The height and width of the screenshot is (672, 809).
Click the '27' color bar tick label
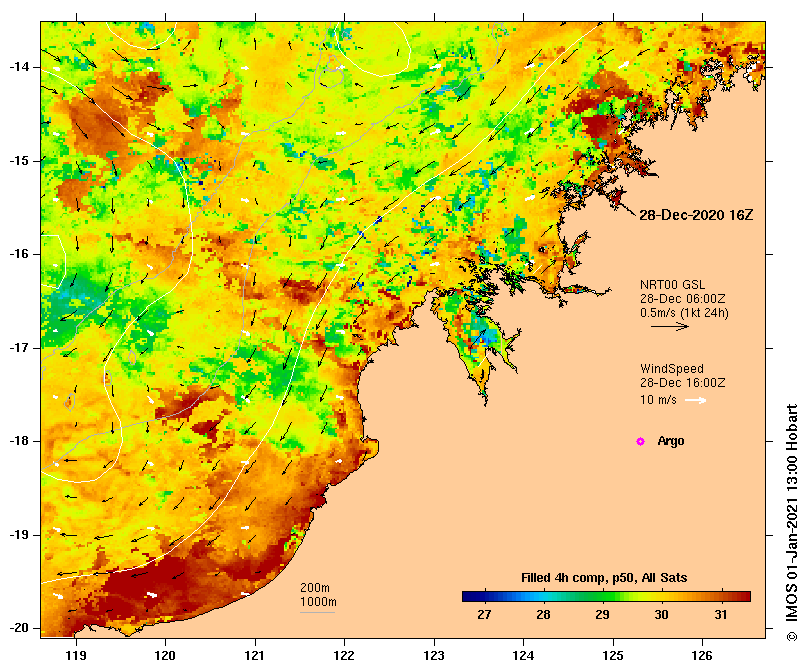point(484,615)
